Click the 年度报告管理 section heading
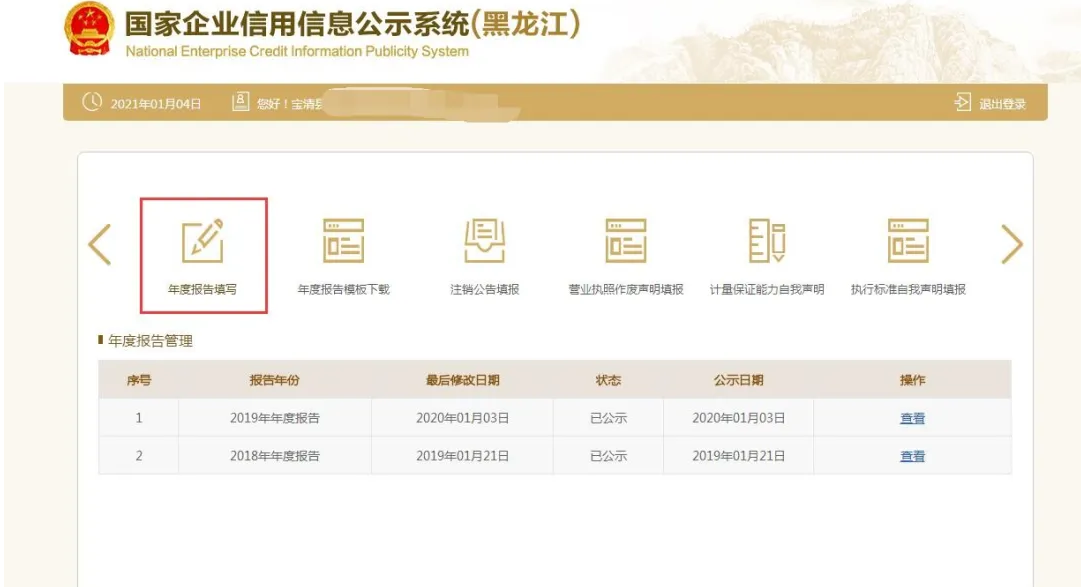The image size is (1081, 587). [x=150, y=341]
